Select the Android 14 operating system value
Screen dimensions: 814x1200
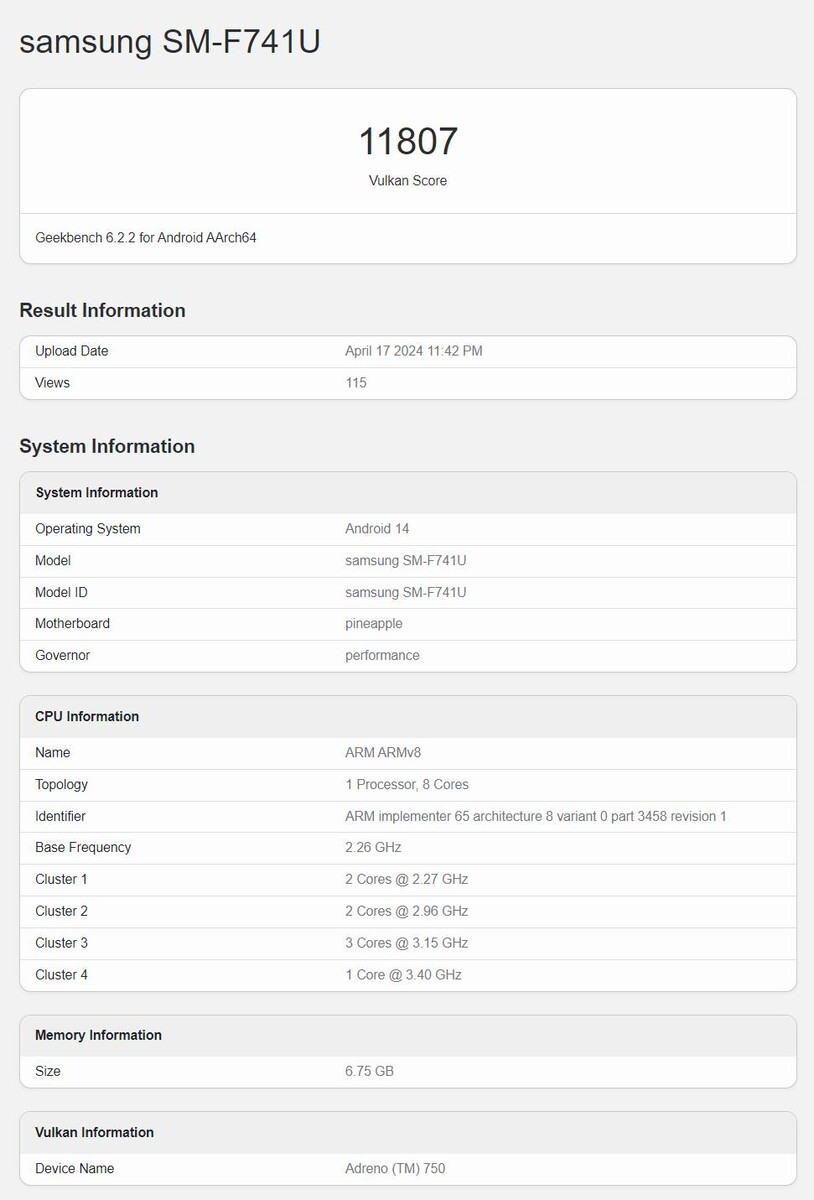coord(377,529)
